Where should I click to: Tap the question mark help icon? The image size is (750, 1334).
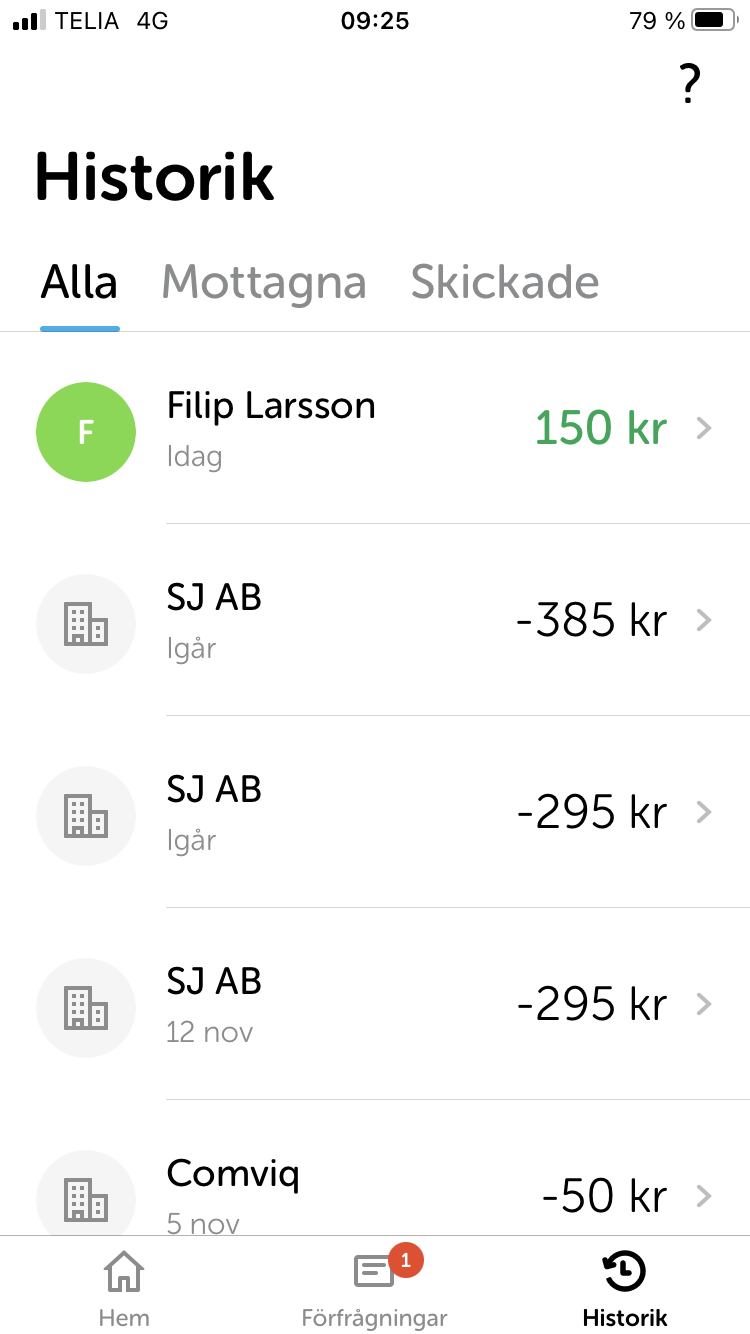(x=689, y=84)
